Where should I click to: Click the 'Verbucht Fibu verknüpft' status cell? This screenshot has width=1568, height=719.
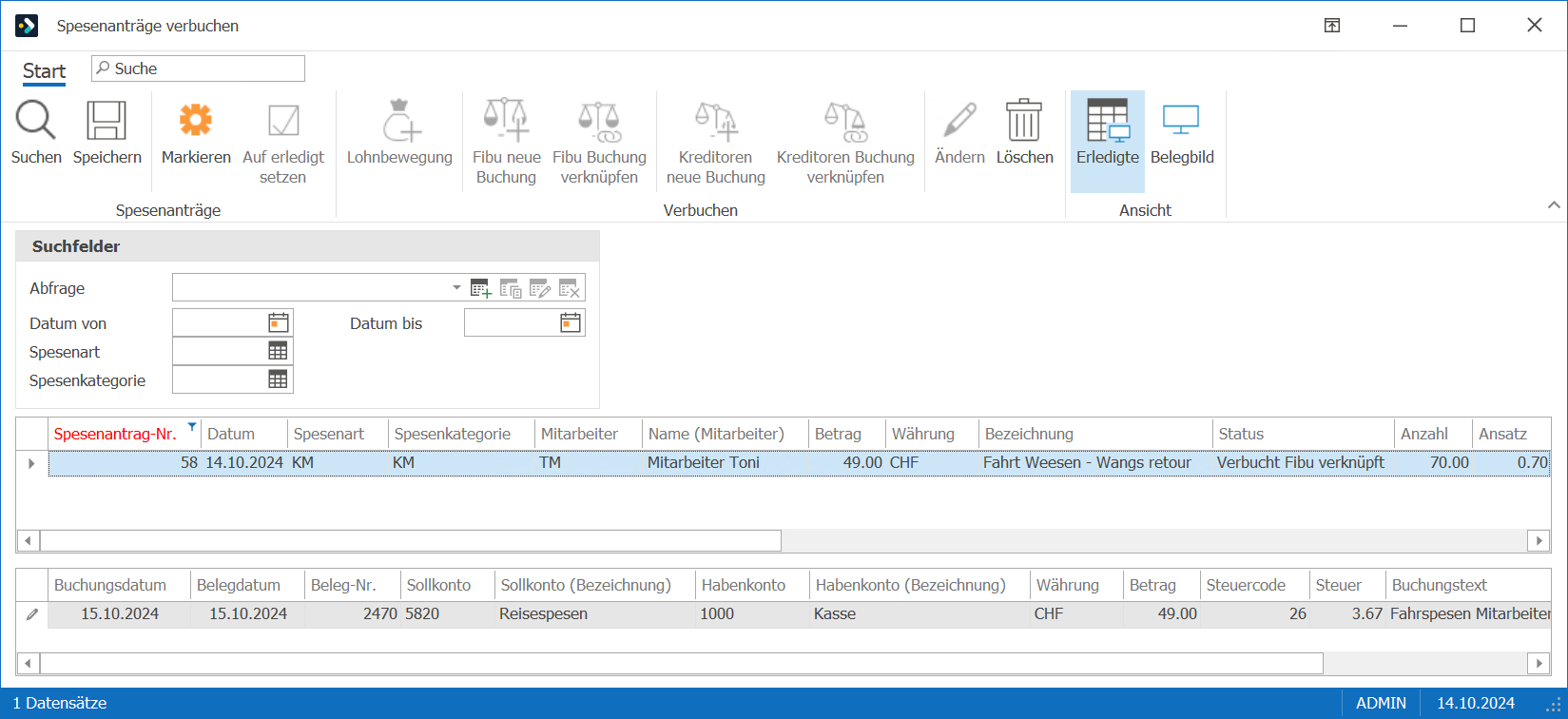[x=1301, y=462]
